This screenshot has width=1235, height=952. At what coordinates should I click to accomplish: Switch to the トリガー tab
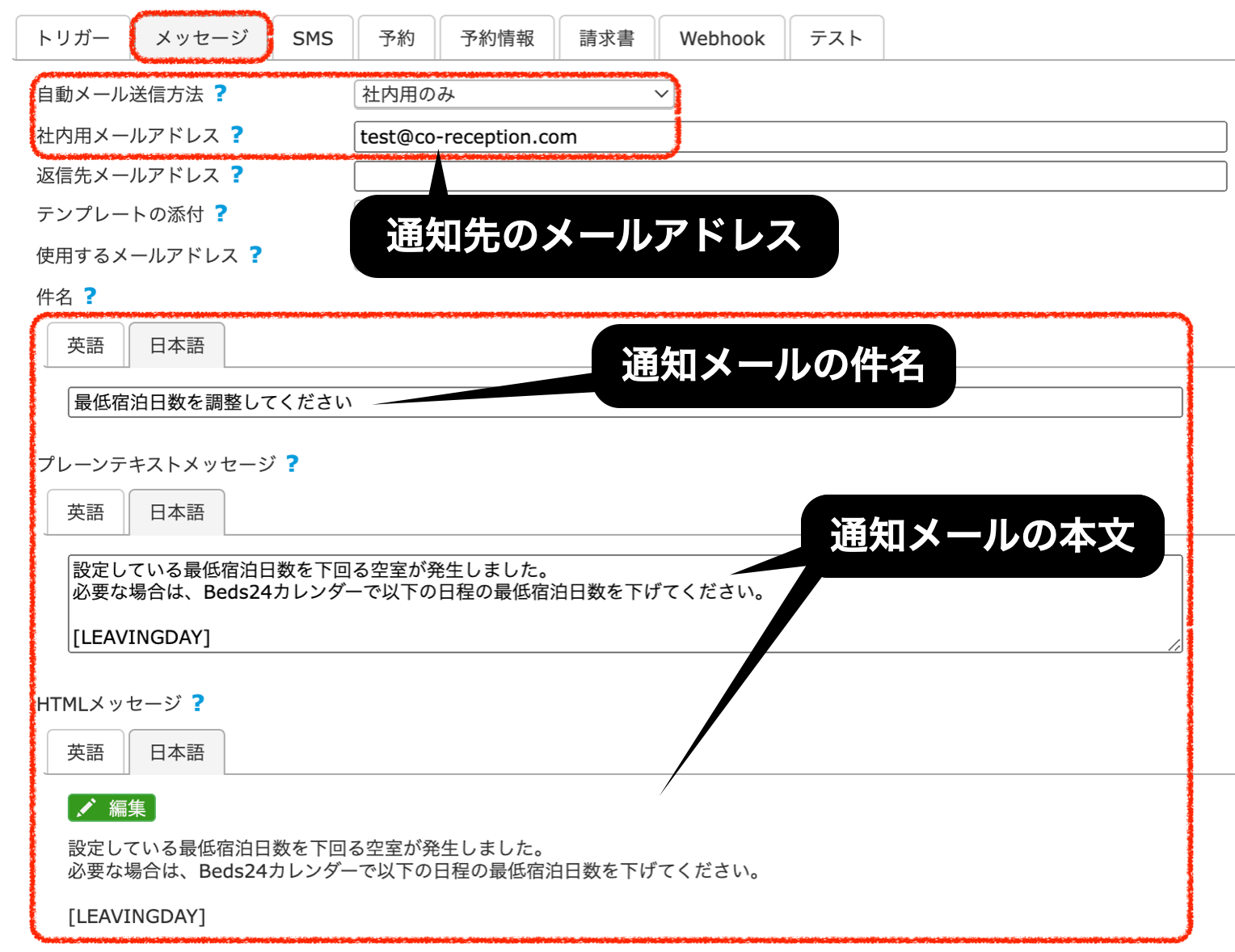click(x=73, y=38)
